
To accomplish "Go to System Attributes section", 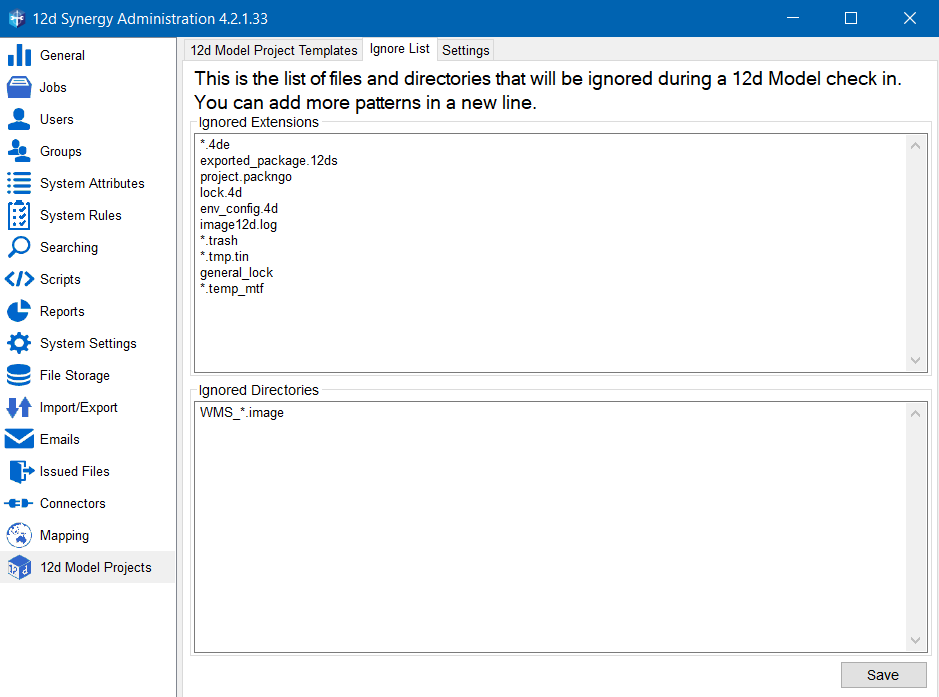I will coord(92,183).
